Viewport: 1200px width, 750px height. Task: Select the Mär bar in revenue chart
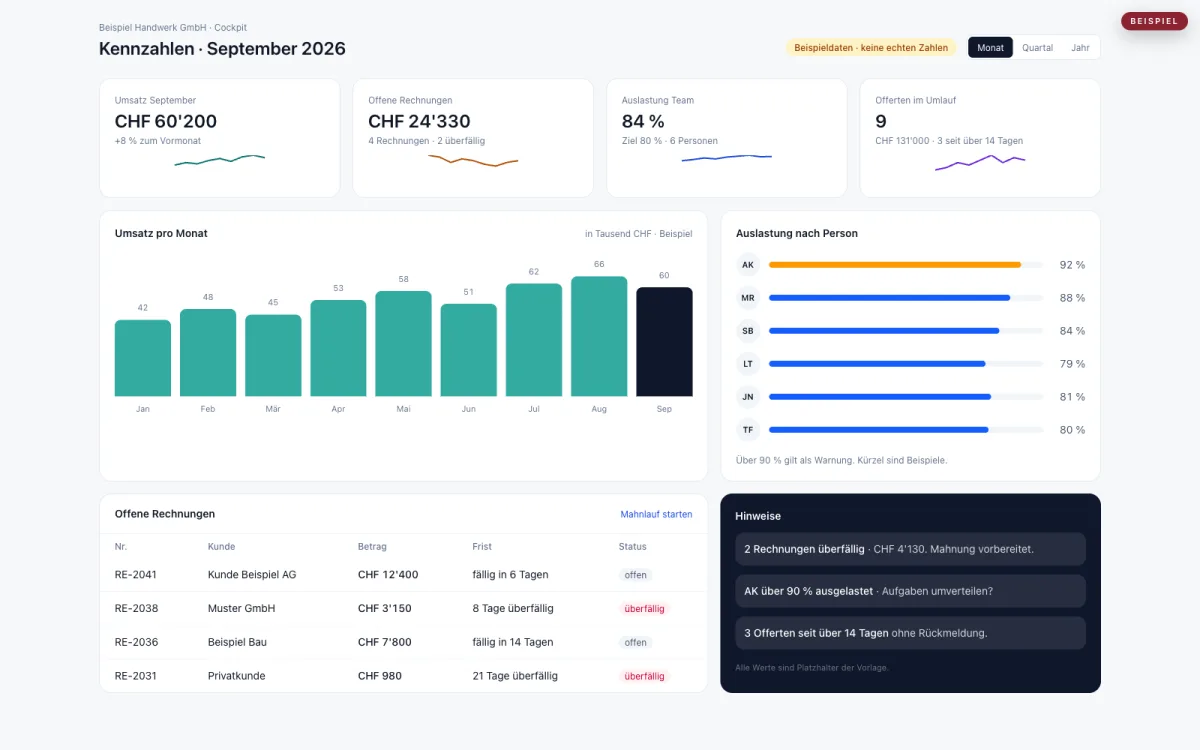(x=273, y=355)
